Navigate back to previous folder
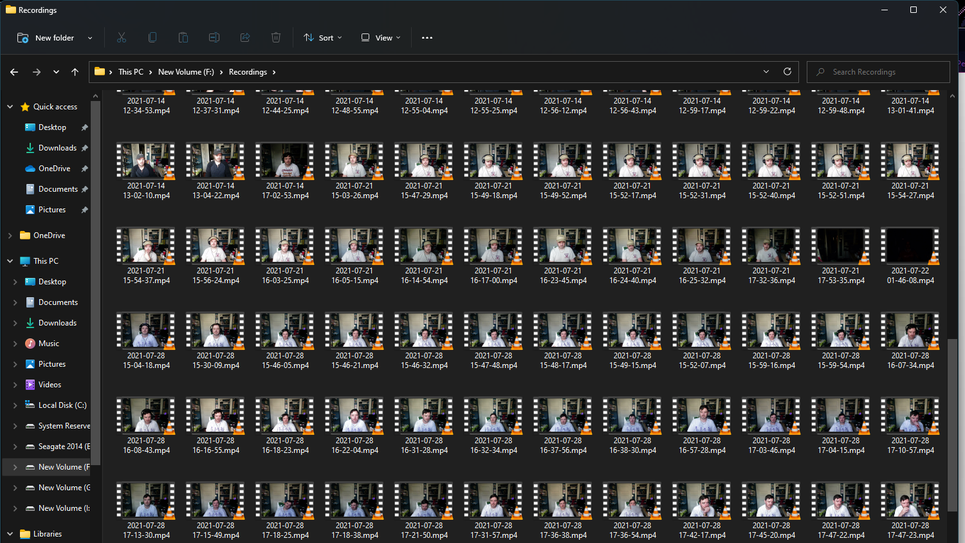 14,72
